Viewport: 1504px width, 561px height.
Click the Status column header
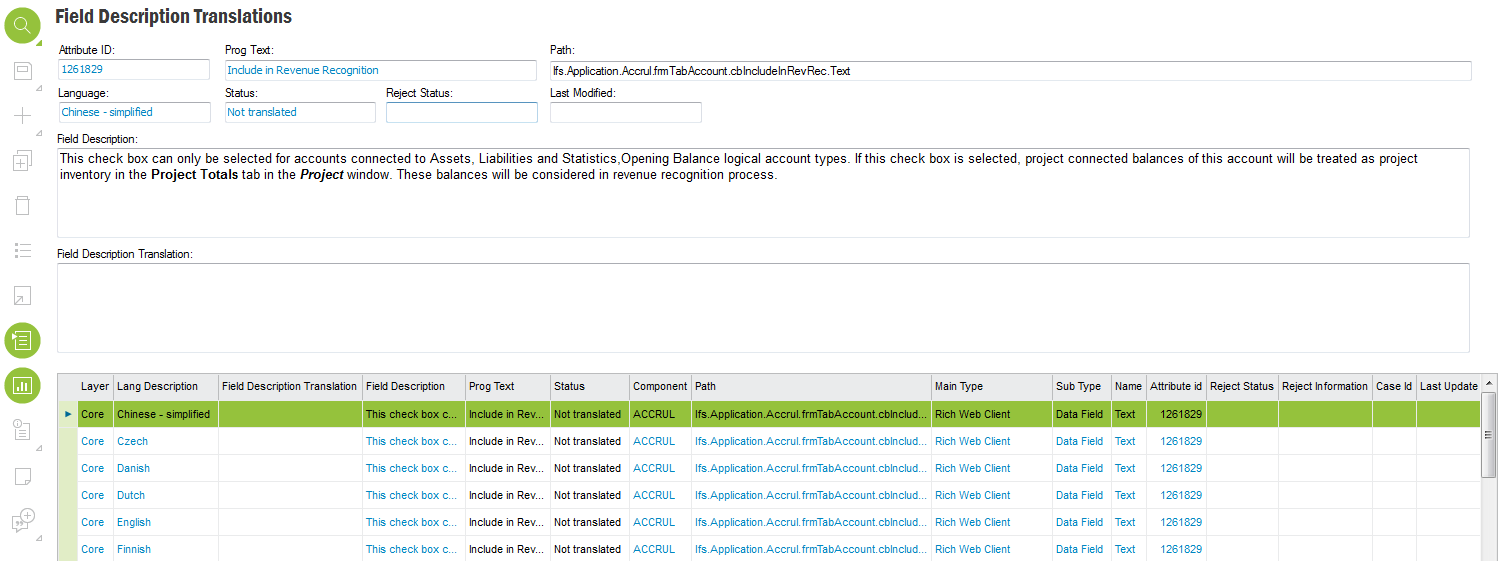tap(569, 386)
